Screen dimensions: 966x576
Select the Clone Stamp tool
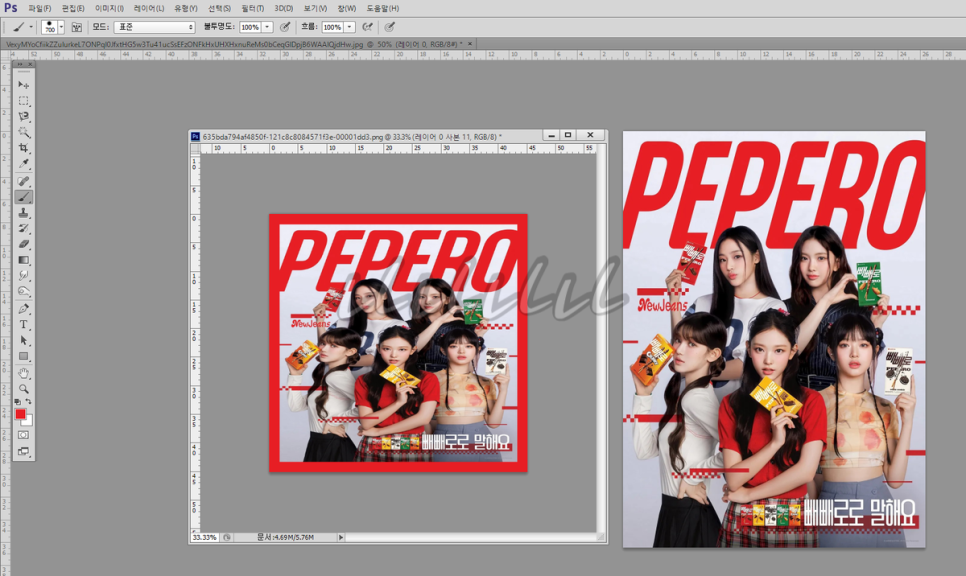pyautogui.click(x=23, y=213)
